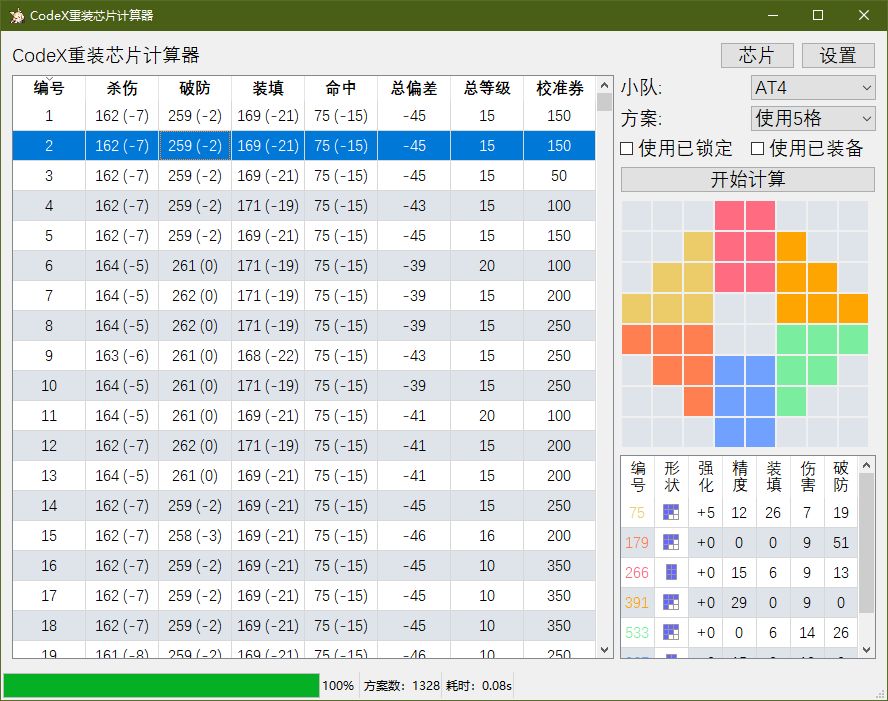
Task: Click the selected row 2 破防 cell
Action: point(195,146)
